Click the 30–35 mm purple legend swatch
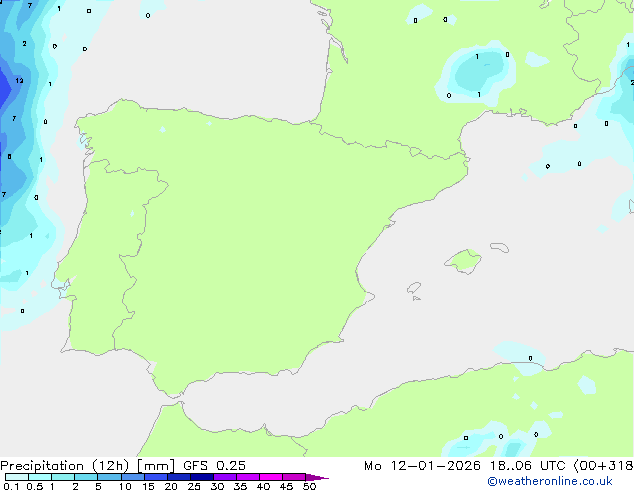634x490 pixels. point(225,477)
